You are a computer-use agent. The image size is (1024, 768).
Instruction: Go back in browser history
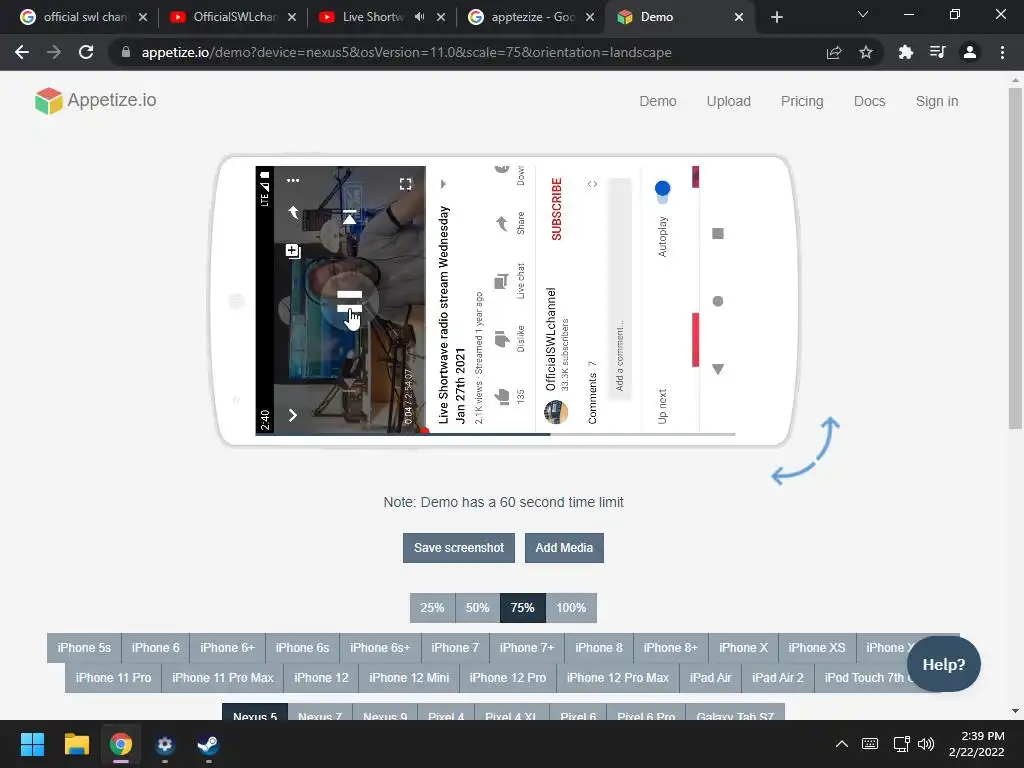click(22, 52)
